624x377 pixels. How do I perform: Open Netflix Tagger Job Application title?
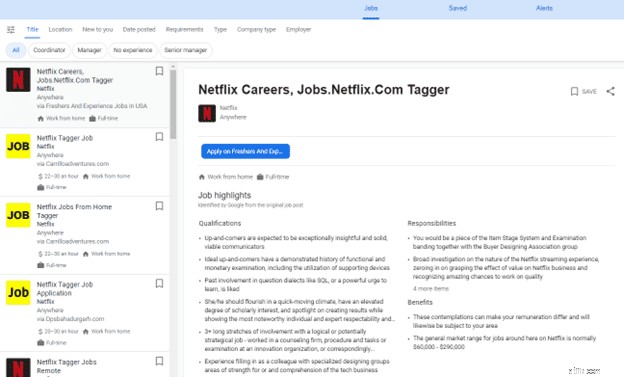(65, 289)
